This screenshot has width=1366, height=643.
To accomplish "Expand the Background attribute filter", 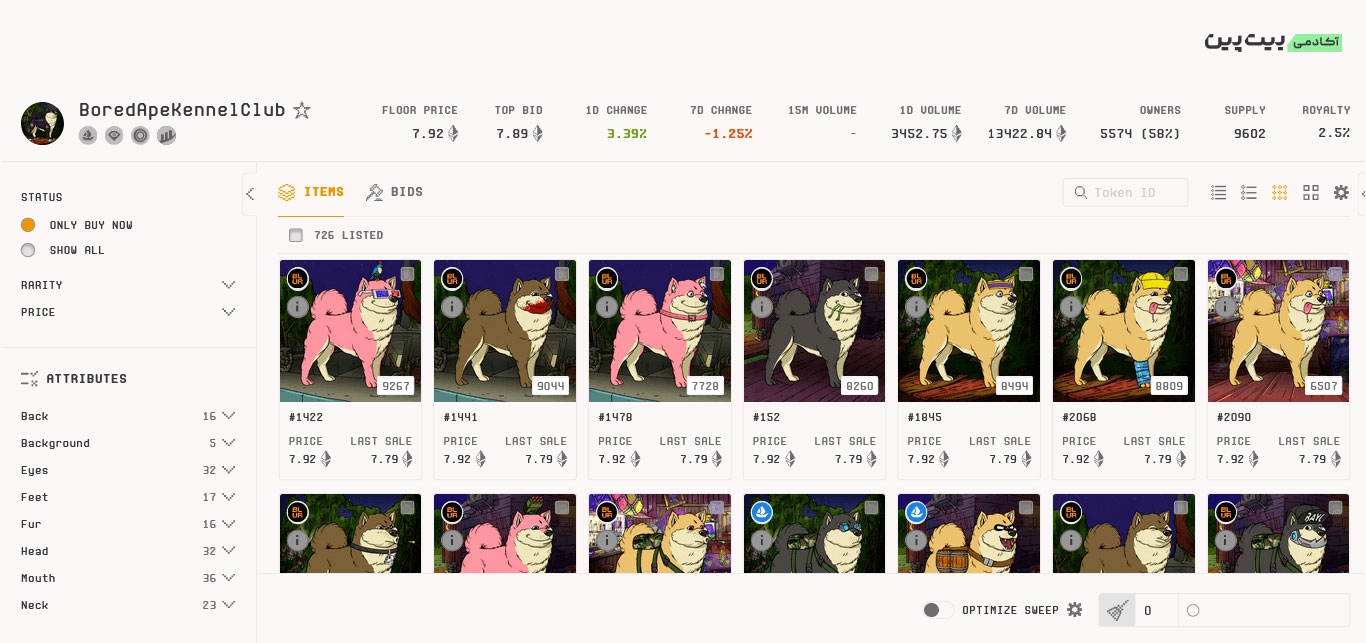I will 128,443.
